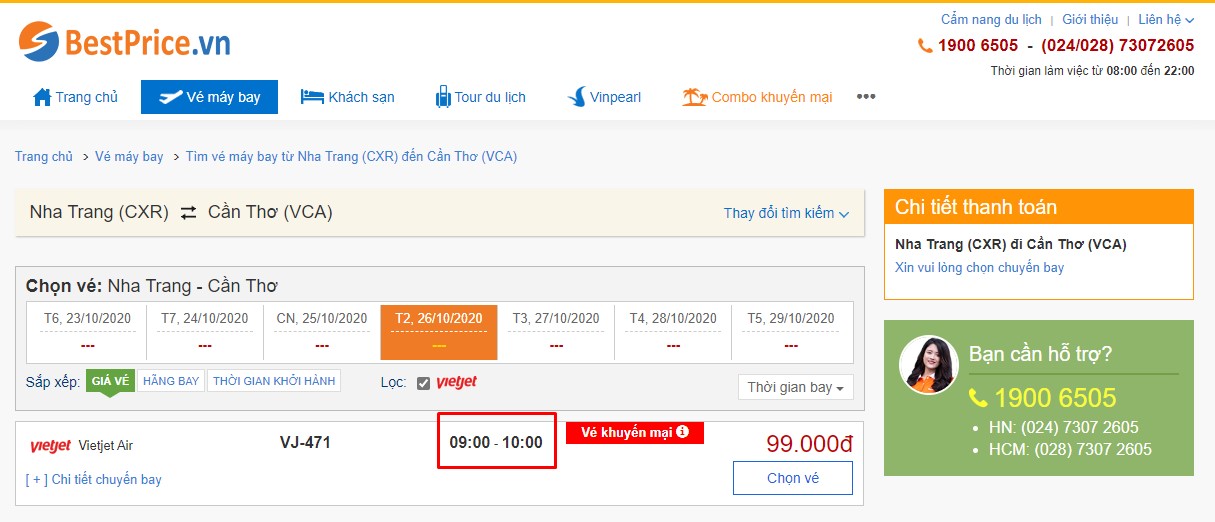
Task: Select date T6, 23/10/2020
Action: pyautogui.click(x=88, y=331)
